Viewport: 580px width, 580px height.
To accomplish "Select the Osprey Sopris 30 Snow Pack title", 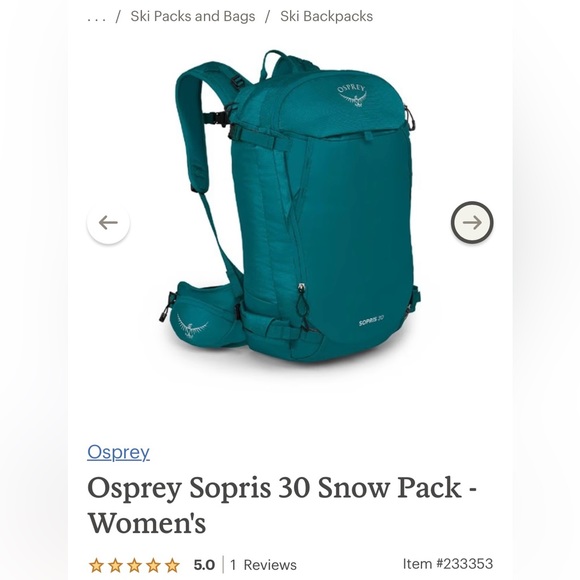I will click(x=282, y=505).
